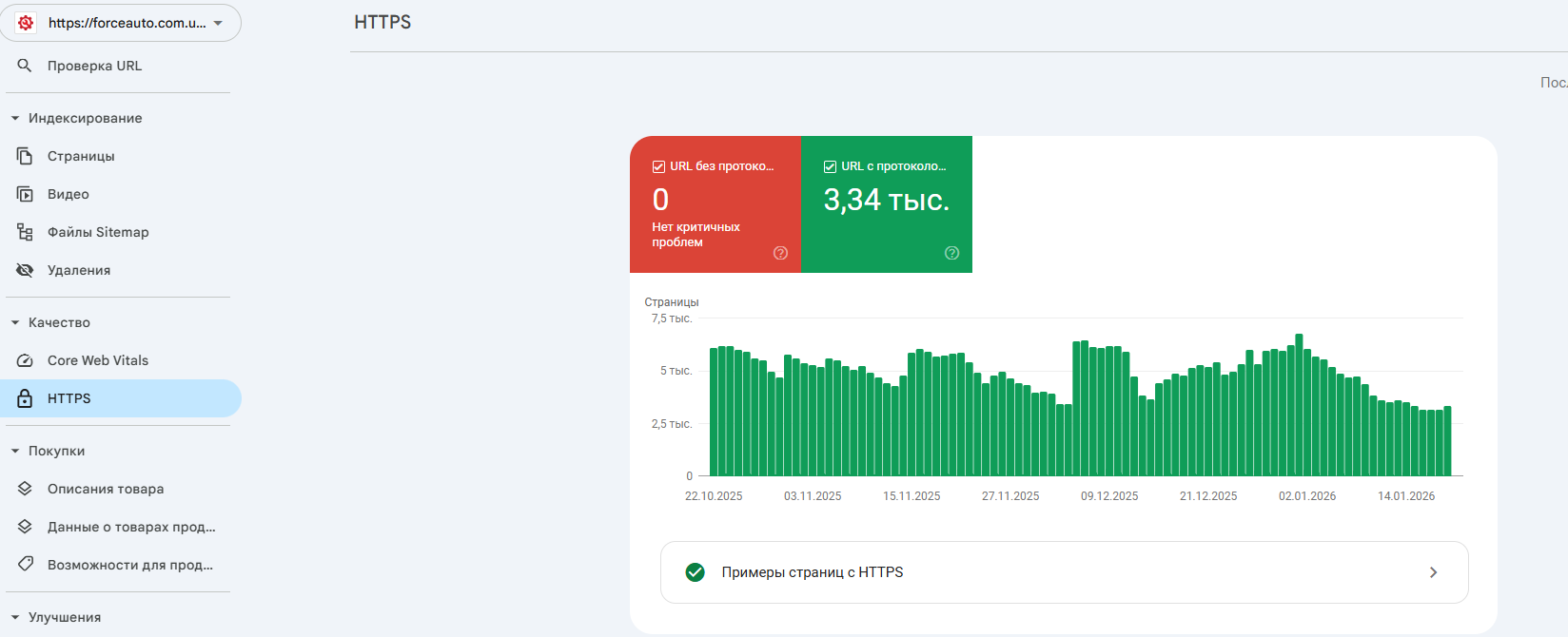1568x637 pixels.
Task: Click the tallest bar near 02.01.2026
Action: [x=1299, y=404]
